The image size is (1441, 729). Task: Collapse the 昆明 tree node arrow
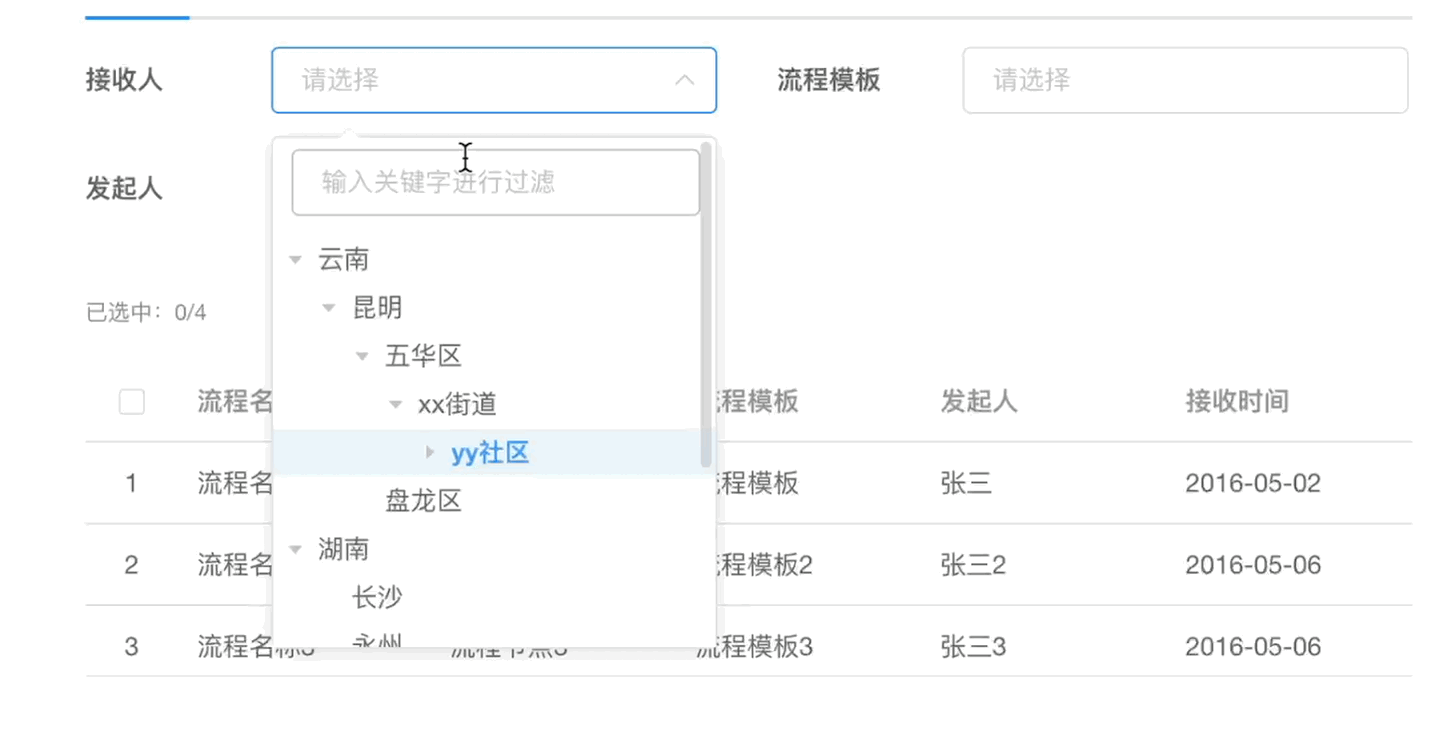(x=328, y=308)
